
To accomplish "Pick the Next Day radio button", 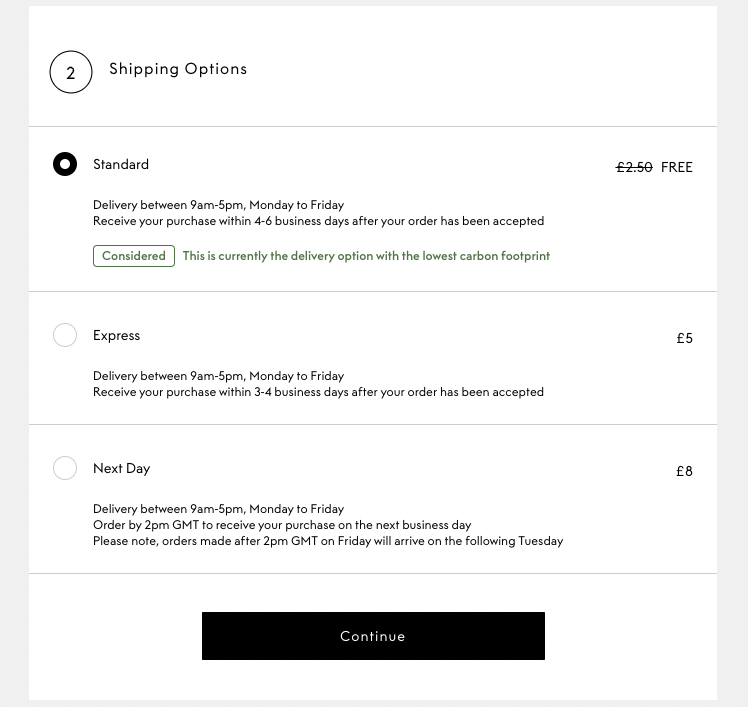I will click(65, 468).
